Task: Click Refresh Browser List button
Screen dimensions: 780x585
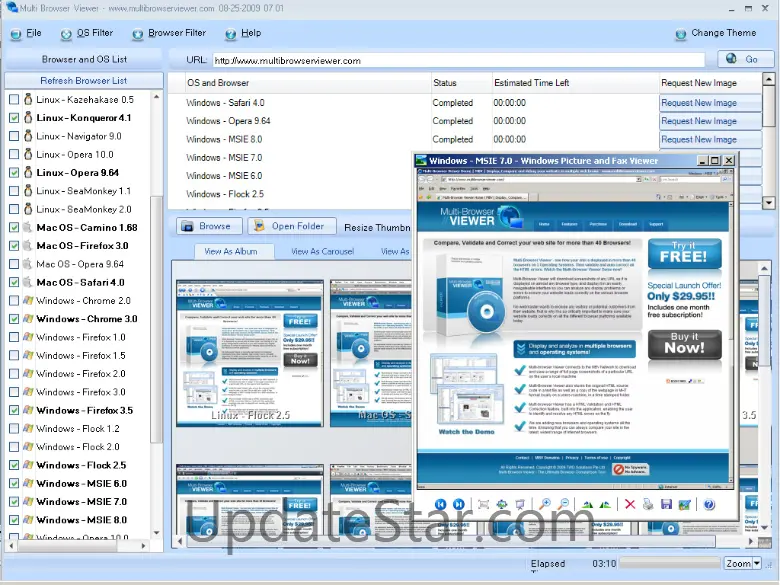Action: point(84,81)
